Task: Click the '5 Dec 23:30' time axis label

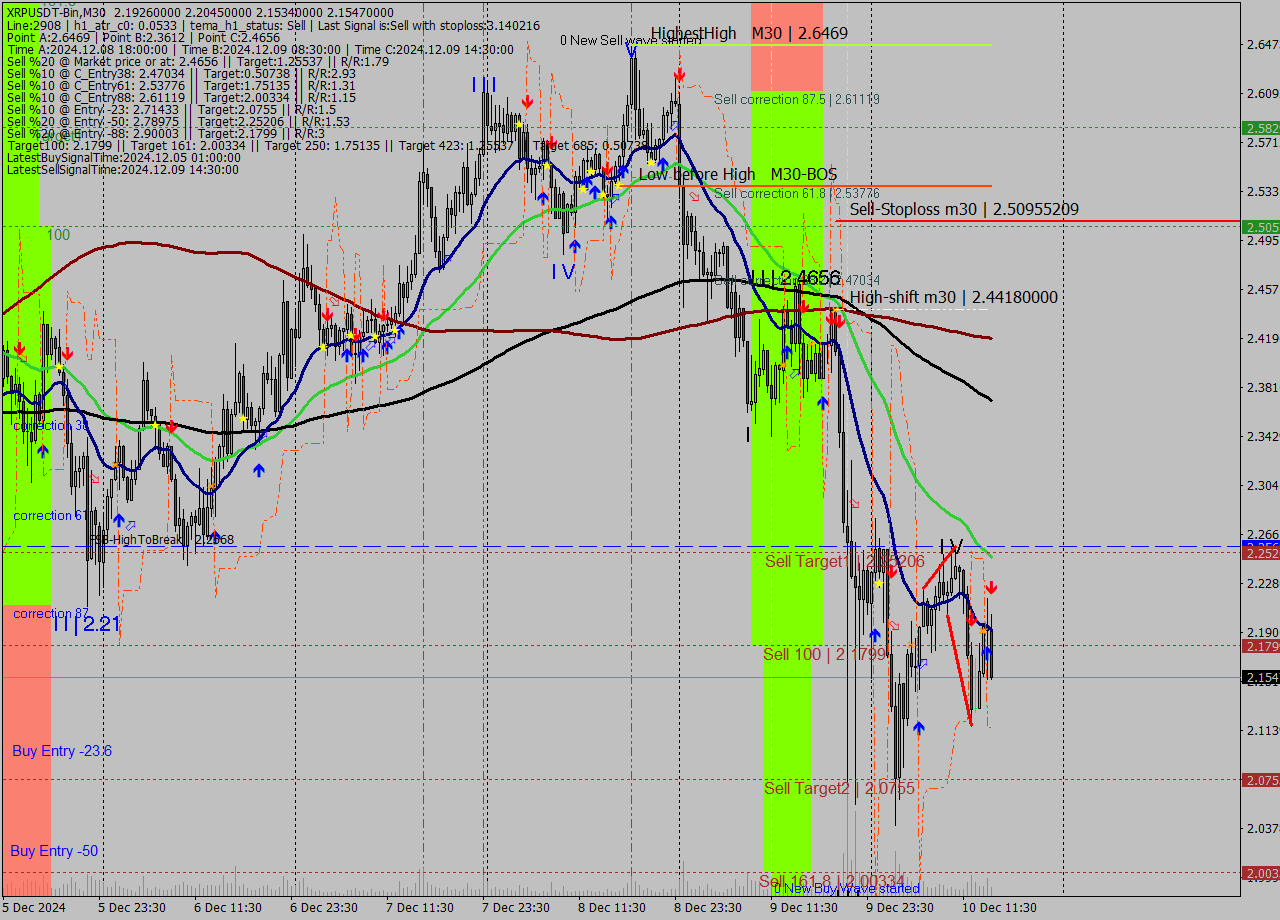Action: (131, 908)
